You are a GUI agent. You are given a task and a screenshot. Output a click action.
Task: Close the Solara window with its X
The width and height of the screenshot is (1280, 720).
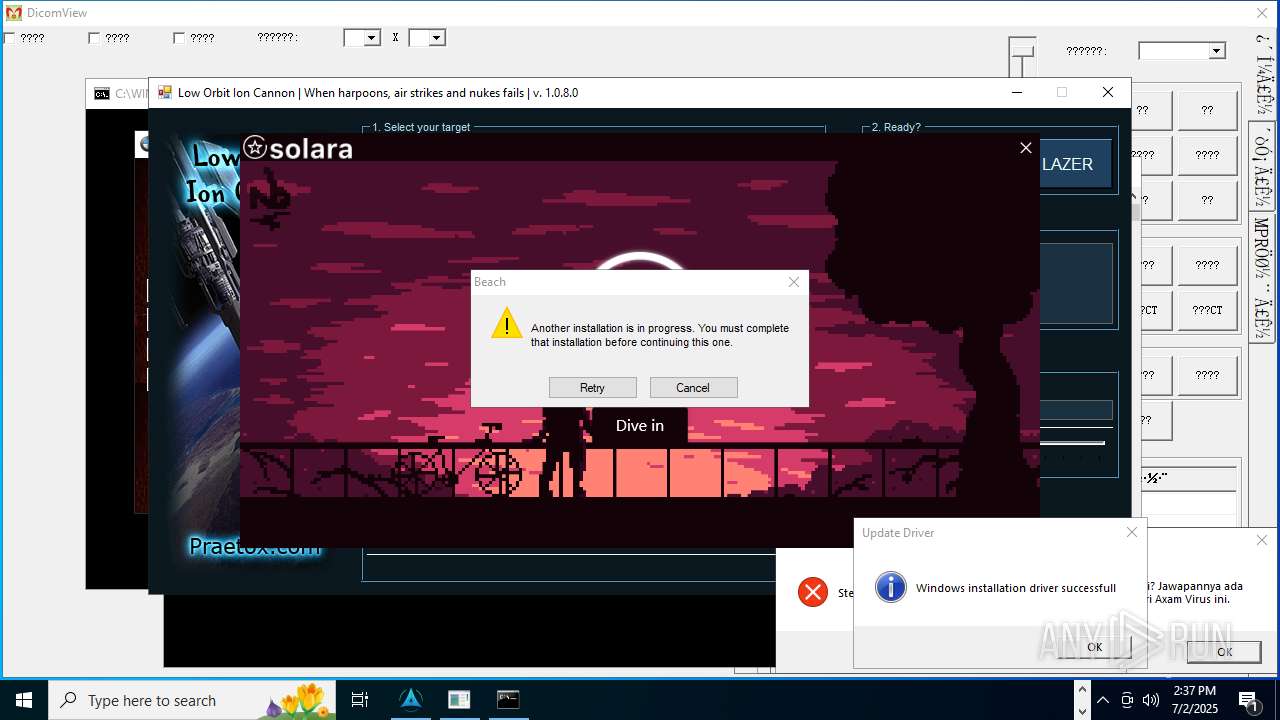coord(1025,148)
